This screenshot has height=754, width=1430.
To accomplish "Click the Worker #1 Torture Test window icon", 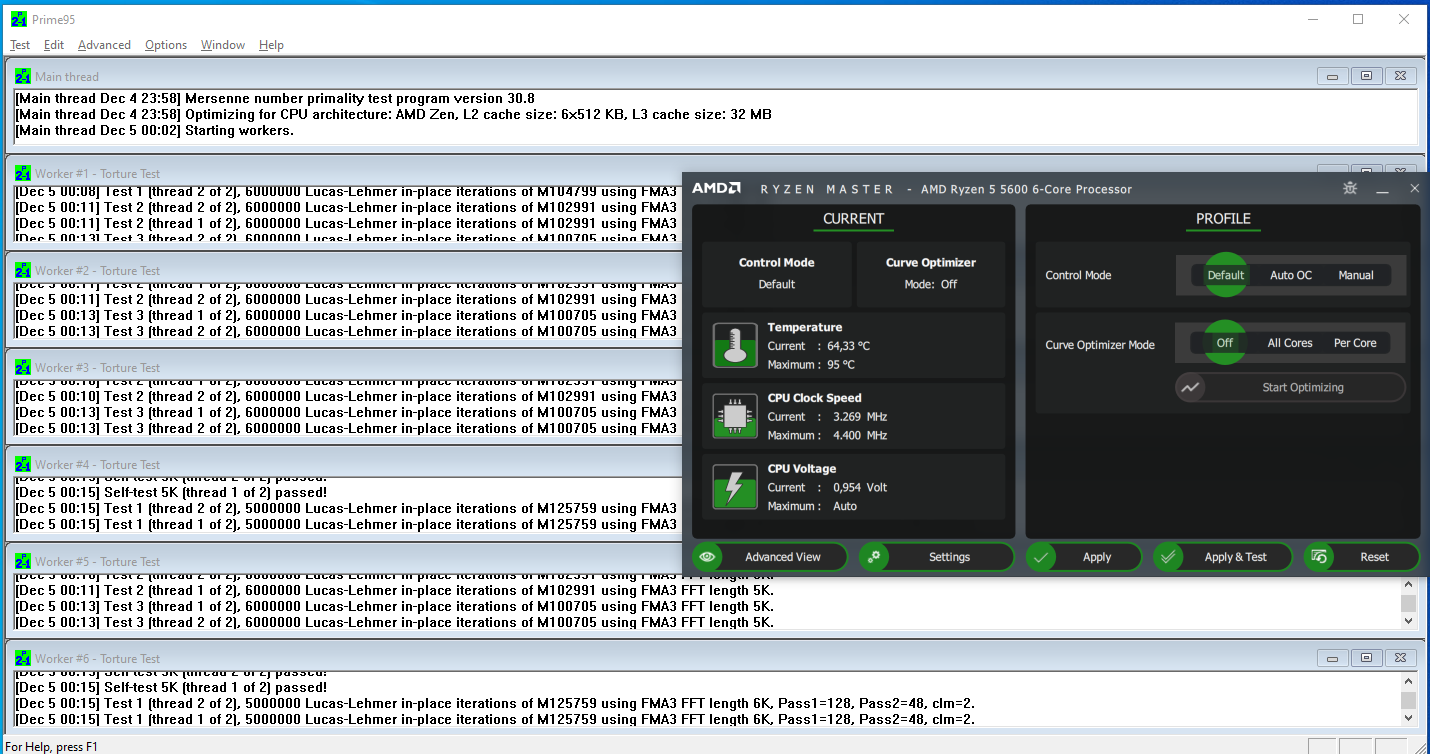I will pos(23,173).
